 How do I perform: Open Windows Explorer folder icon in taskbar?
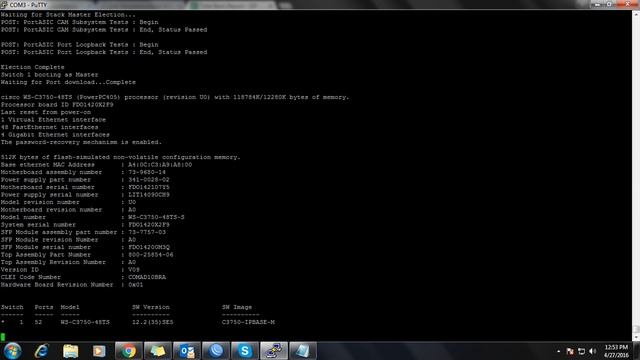point(71,351)
